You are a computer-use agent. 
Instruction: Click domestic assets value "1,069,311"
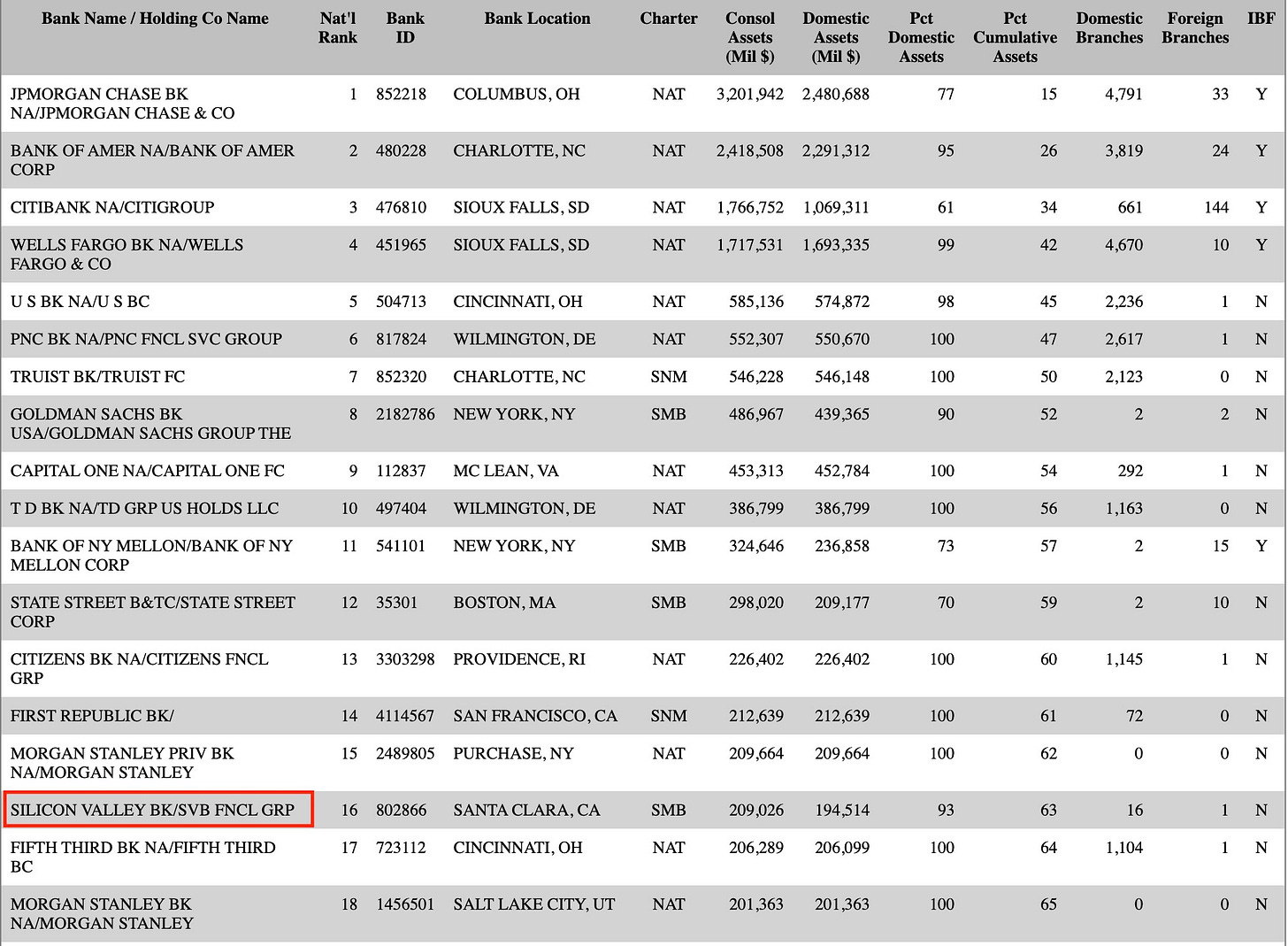point(836,207)
